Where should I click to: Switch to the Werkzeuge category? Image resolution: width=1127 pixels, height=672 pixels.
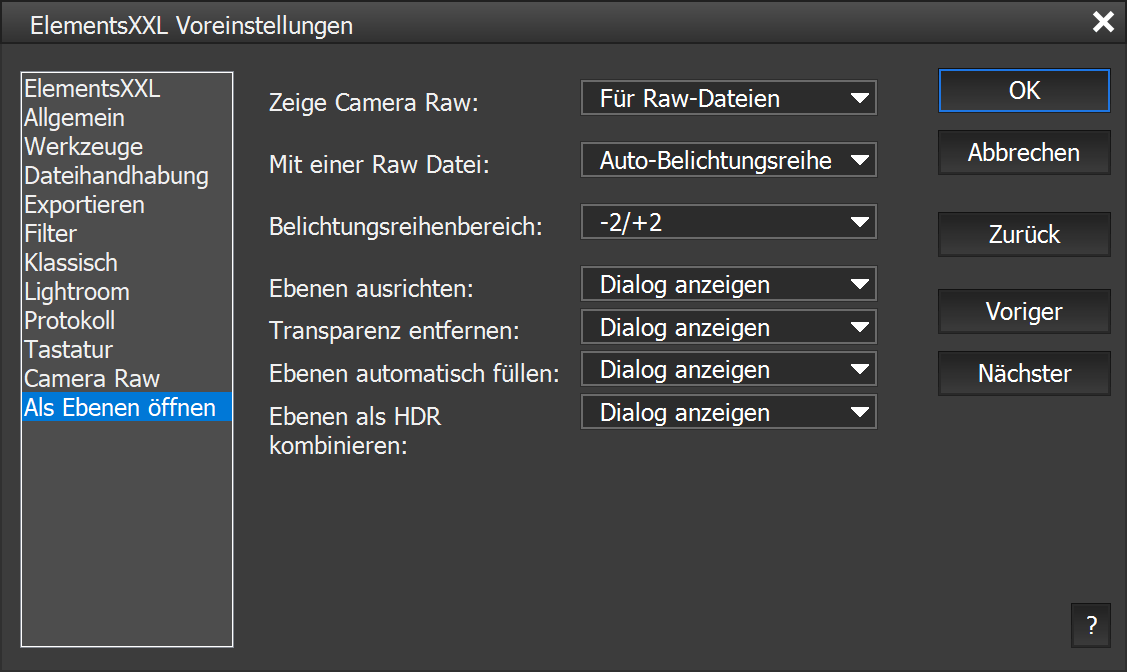click(84, 147)
